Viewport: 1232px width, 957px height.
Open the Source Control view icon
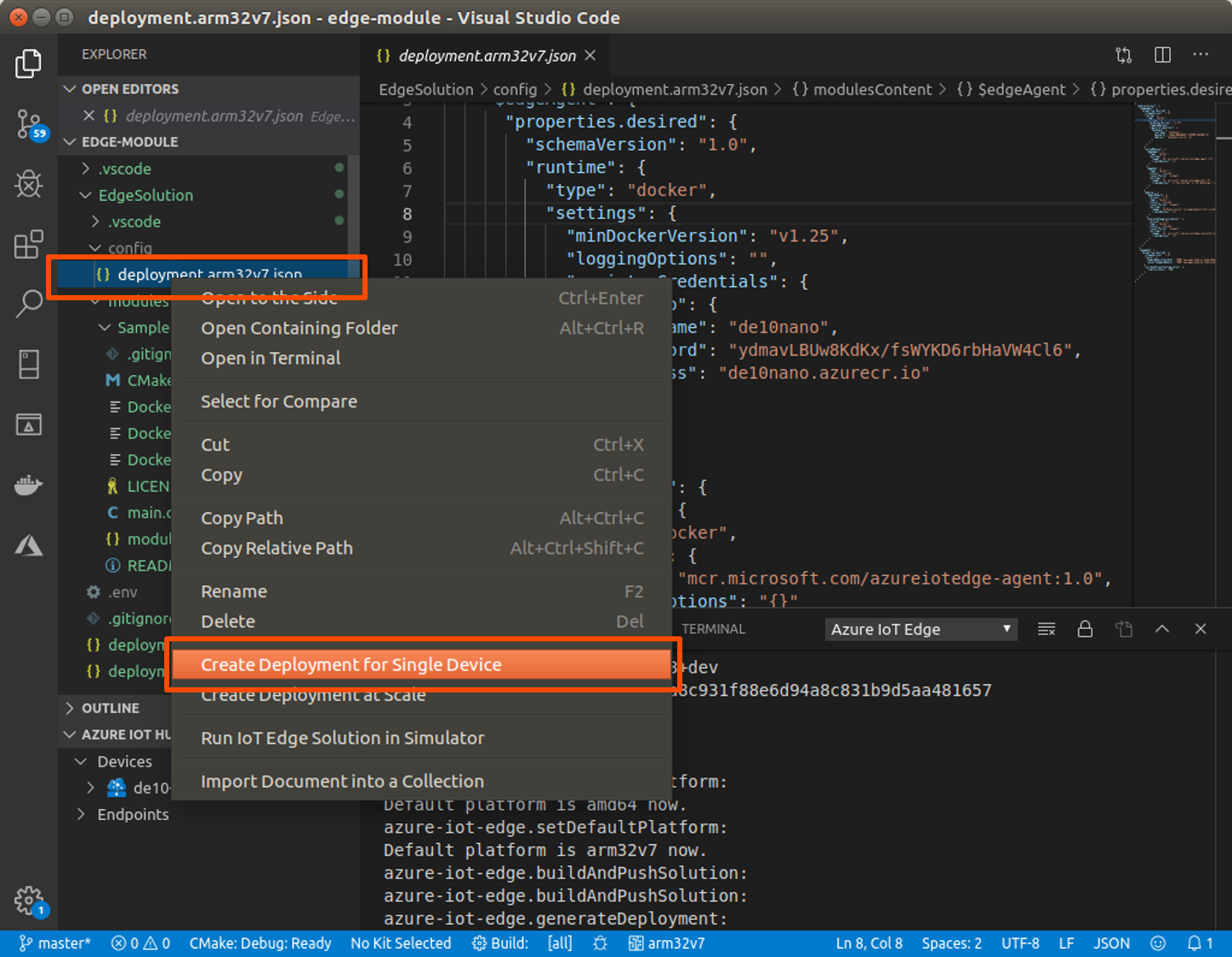click(x=29, y=124)
